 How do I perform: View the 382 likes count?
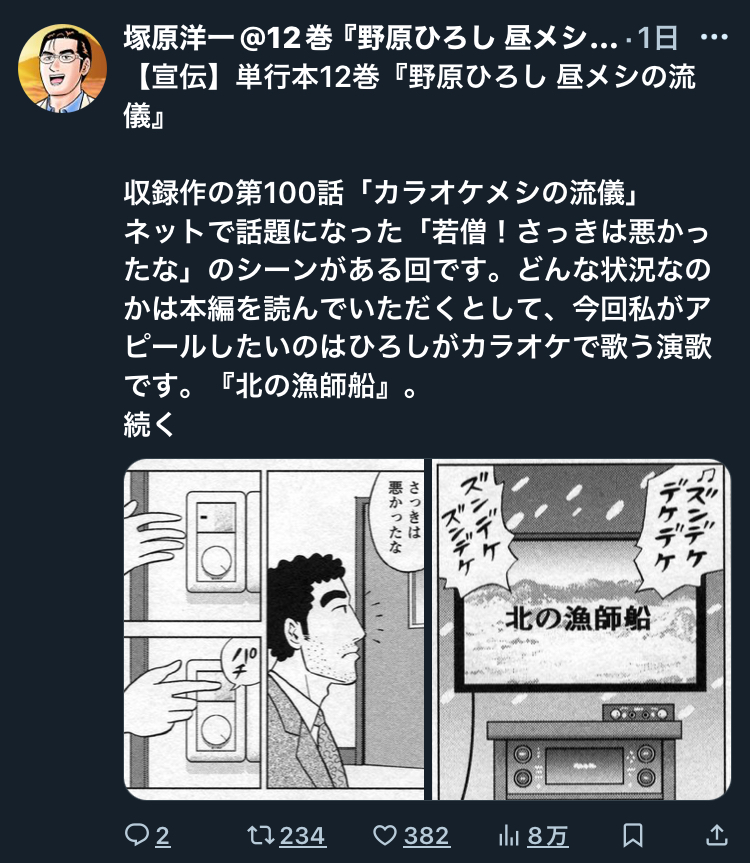coord(427,836)
